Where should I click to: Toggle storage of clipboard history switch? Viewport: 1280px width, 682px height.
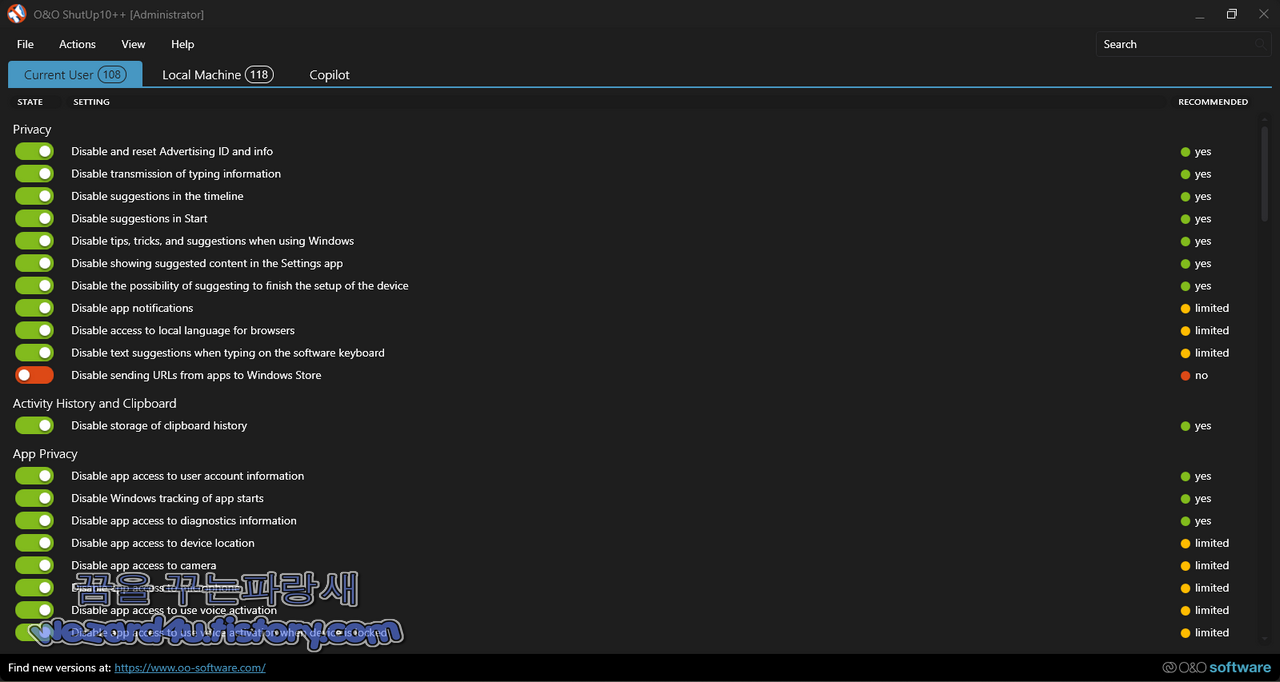[34, 425]
